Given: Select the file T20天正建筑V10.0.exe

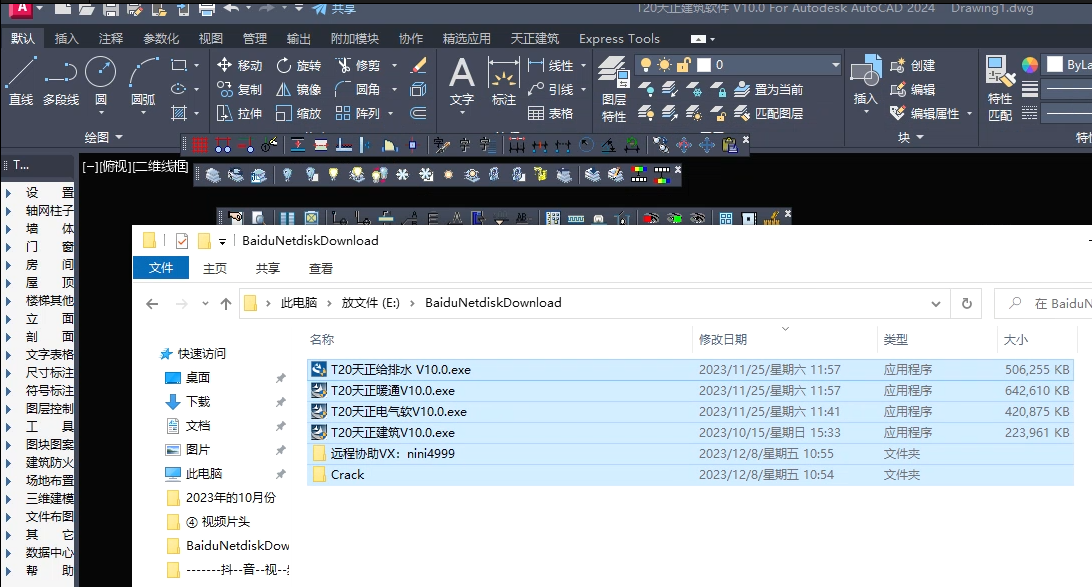Looking at the screenshot, I should pyautogui.click(x=392, y=432).
